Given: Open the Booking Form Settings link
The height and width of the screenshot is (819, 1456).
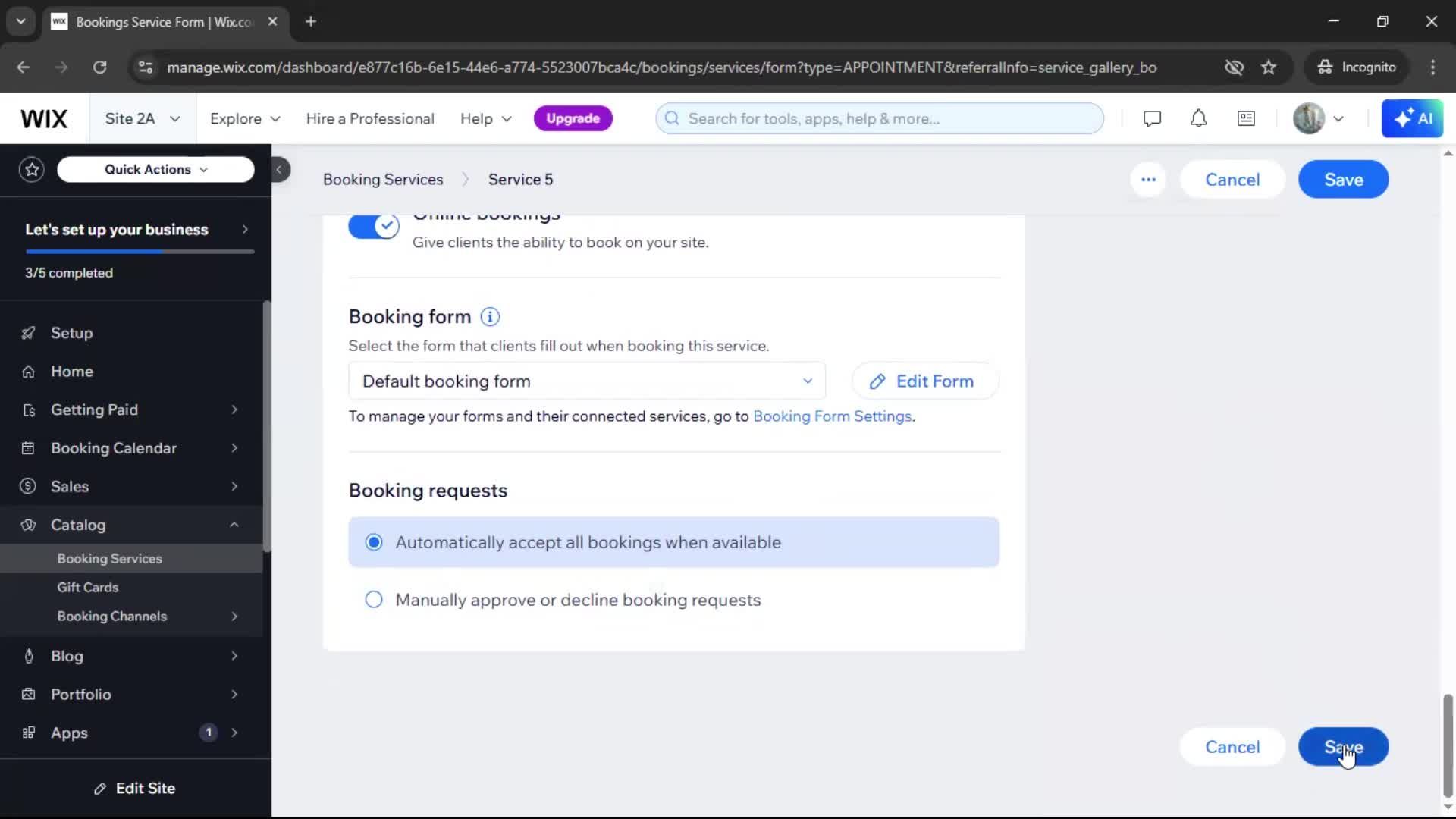Looking at the screenshot, I should click(832, 416).
